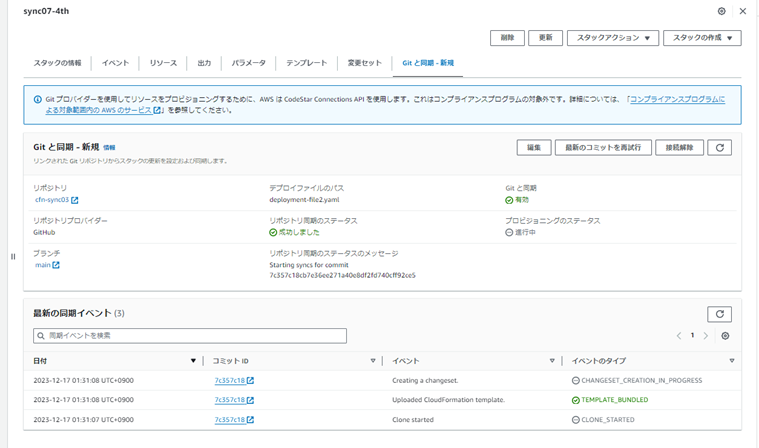Image resolution: width=759 pixels, height=448 pixels.
Task: Refresh the latest sync events list
Action: pyautogui.click(x=719, y=314)
